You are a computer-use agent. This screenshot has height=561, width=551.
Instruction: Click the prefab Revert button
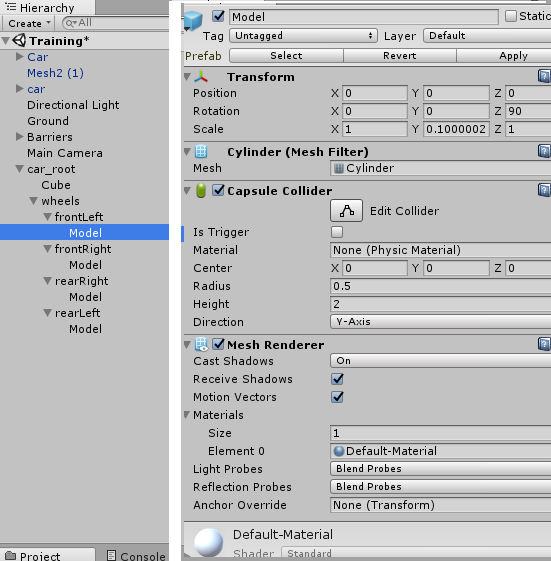(x=400, y=56)
